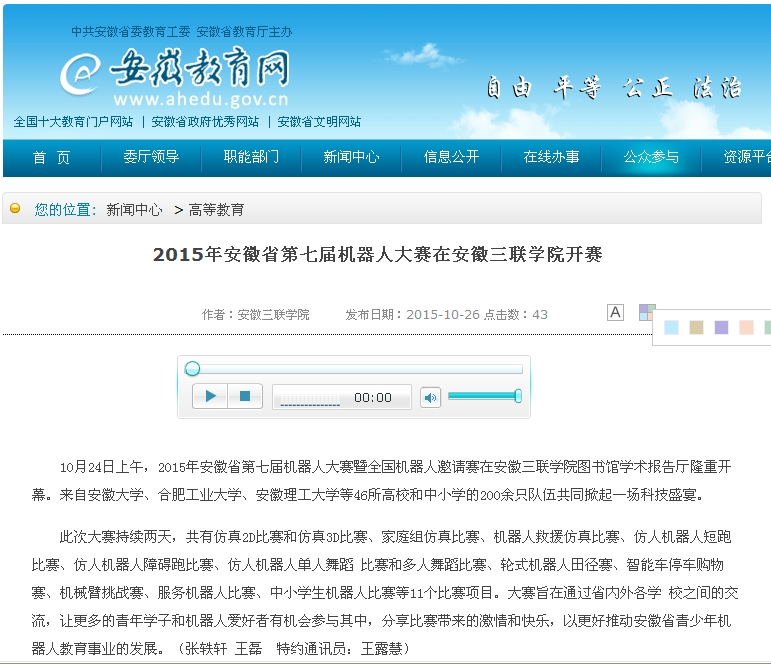Open the 首页 home menu
771x664 pixels.
coord(52,157)
